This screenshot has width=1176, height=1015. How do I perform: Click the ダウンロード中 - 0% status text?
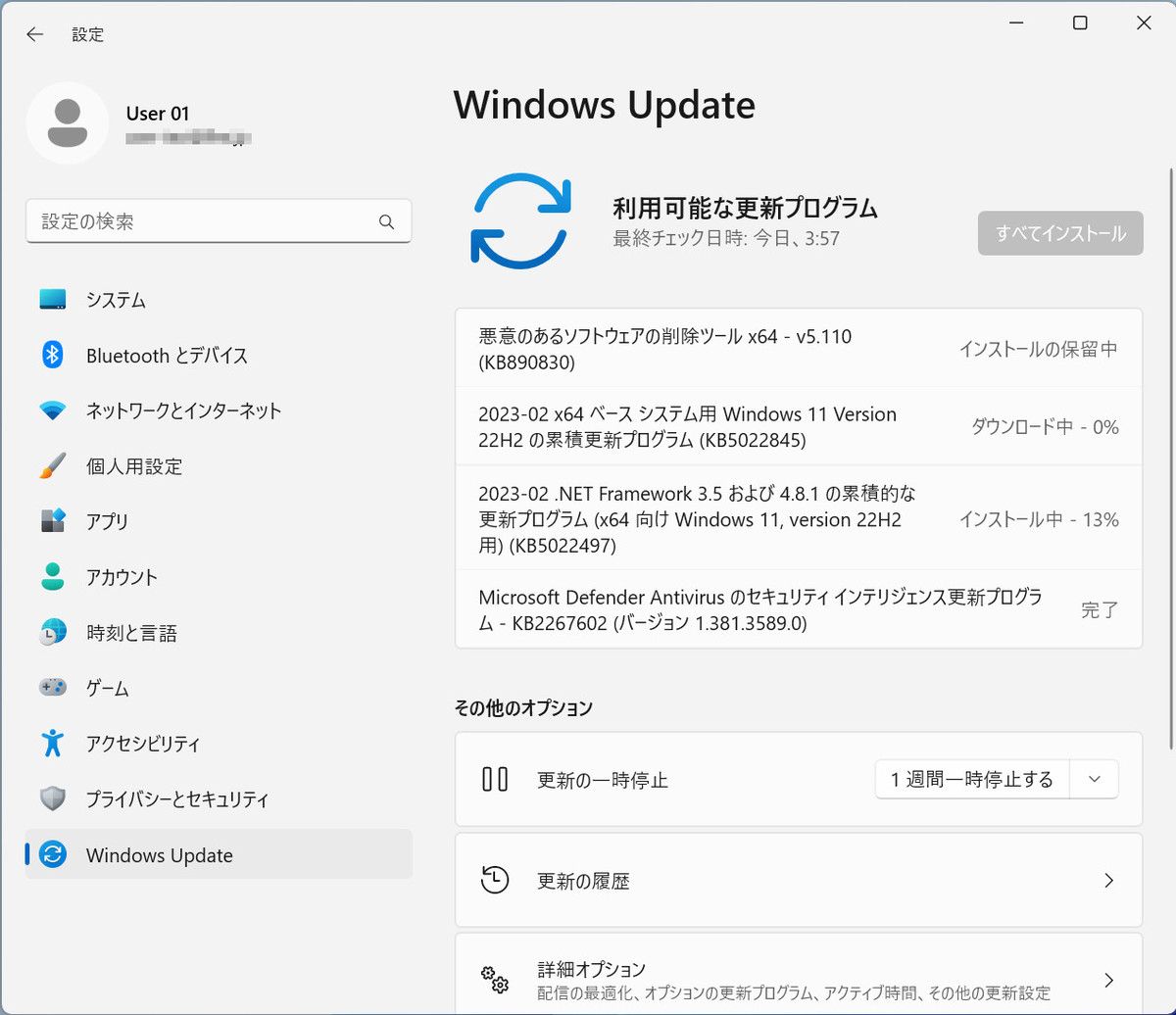pos(1045,426)
